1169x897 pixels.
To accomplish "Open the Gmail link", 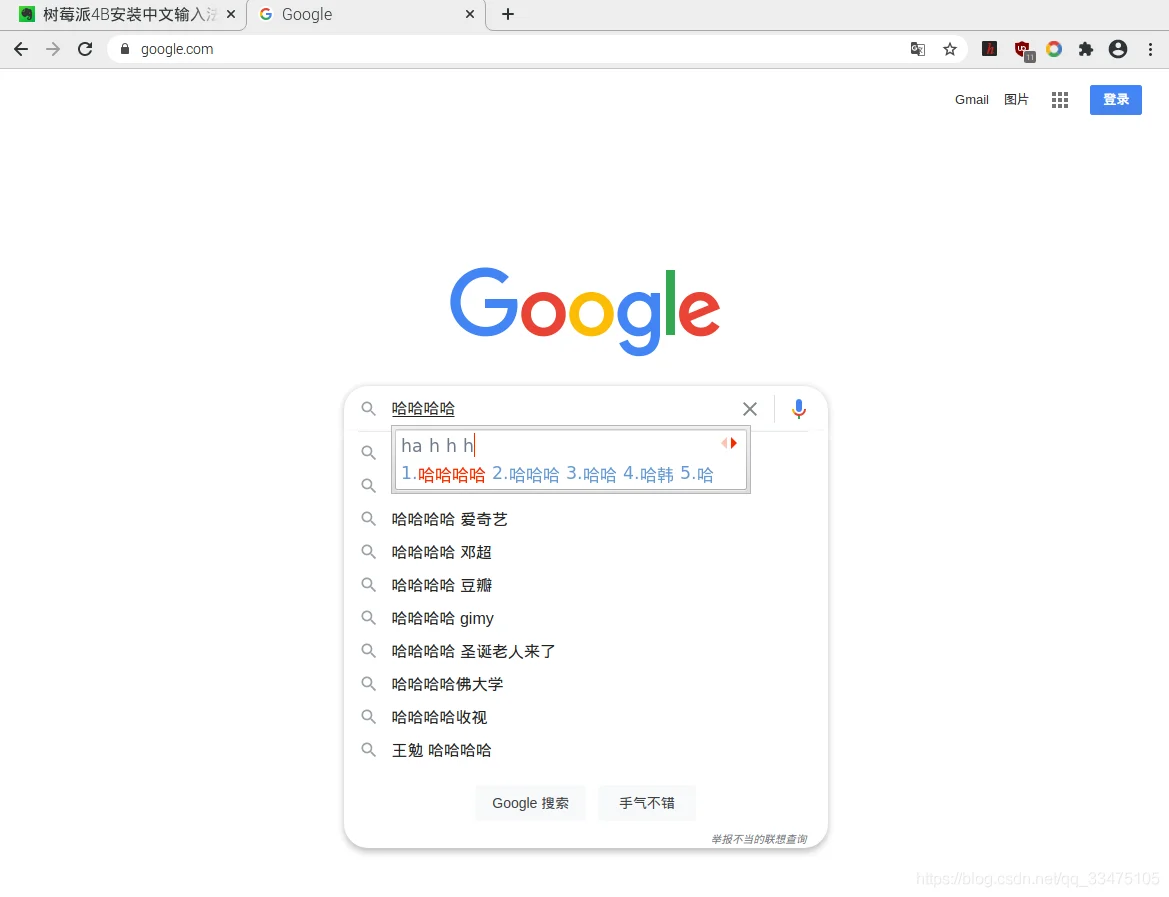I will [971, 100].
